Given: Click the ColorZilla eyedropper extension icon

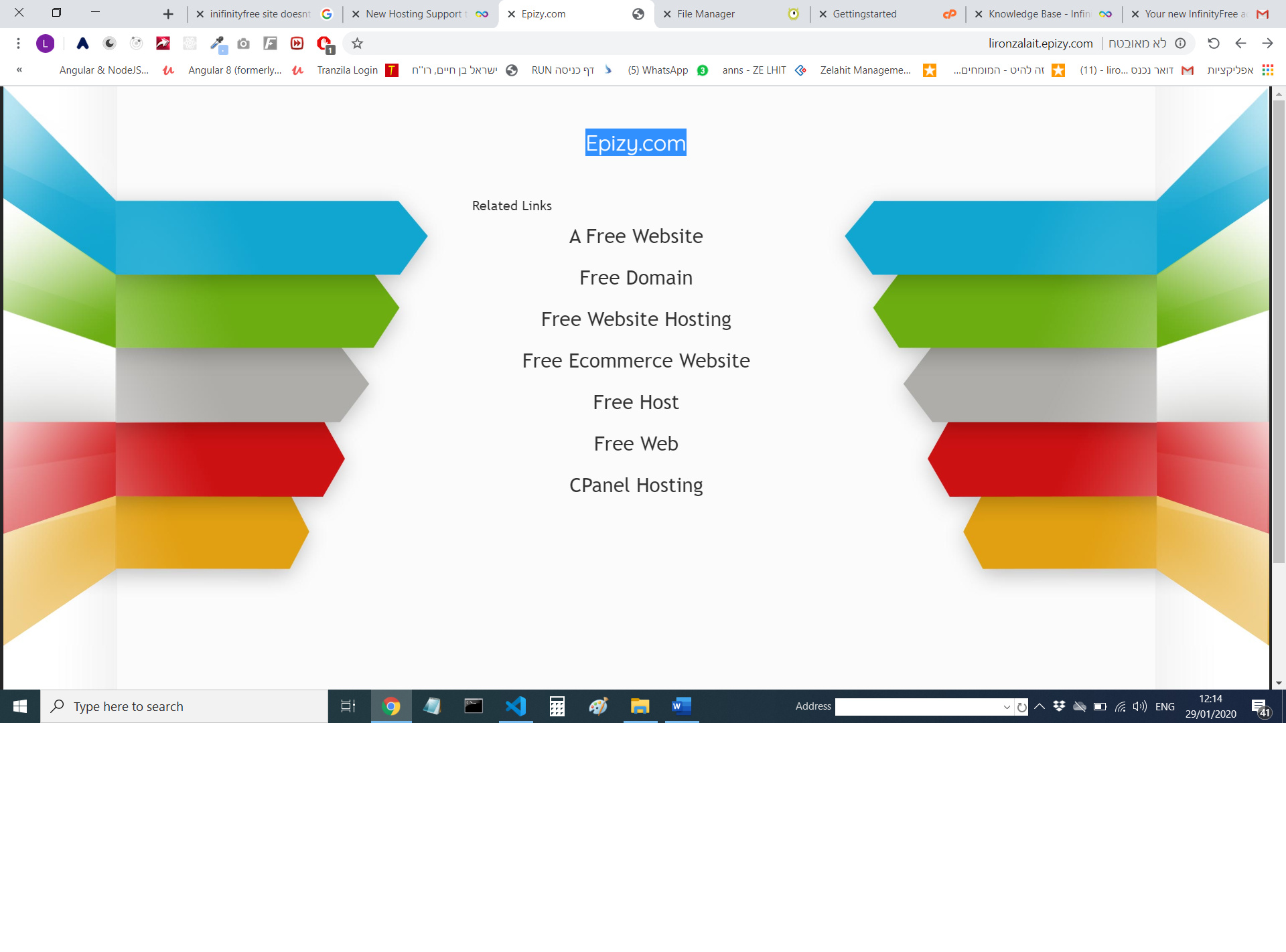Looking at the screenshot, I should 217,44.
